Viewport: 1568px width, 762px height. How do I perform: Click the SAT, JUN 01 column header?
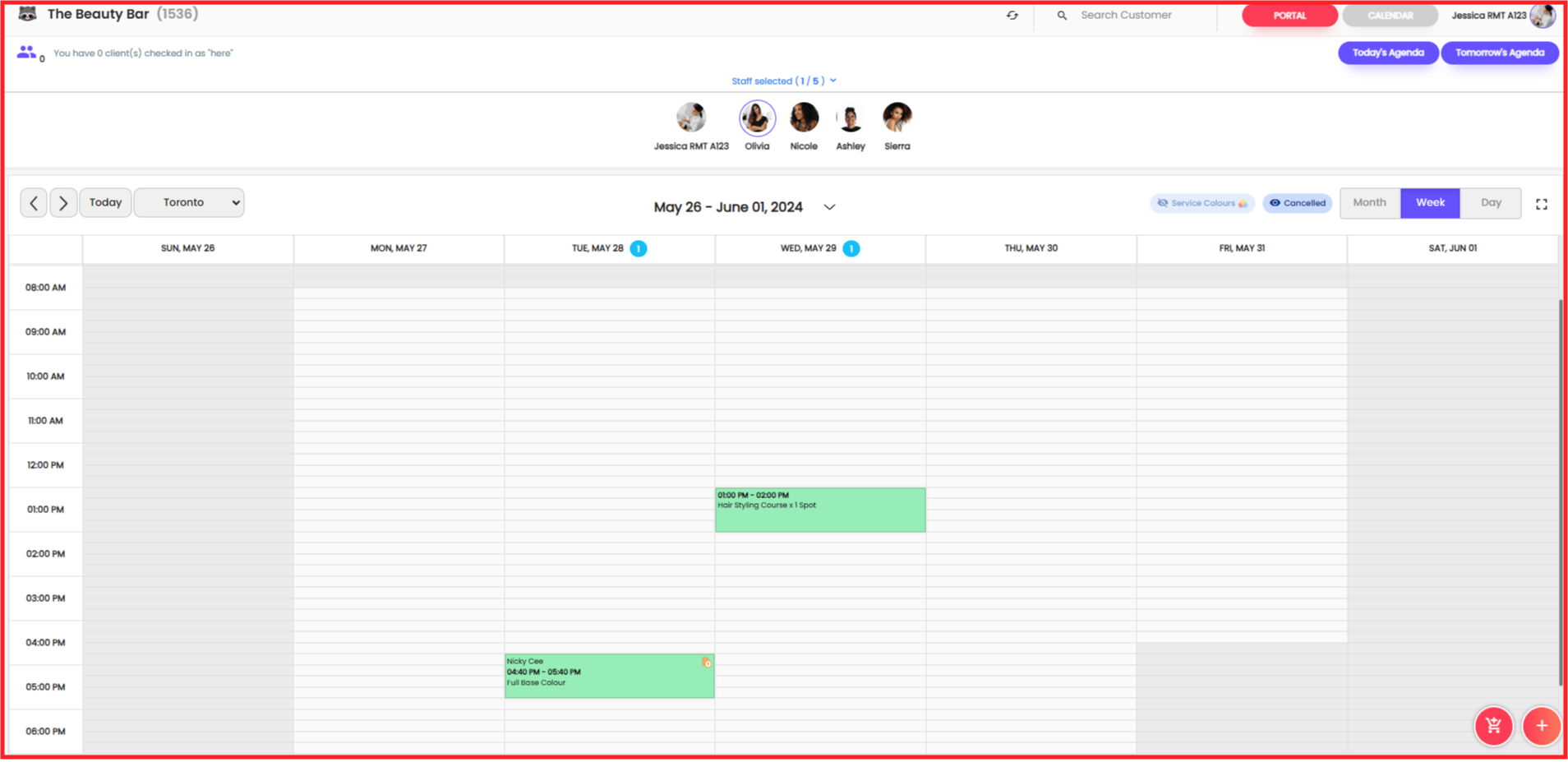click(1452, 248)
